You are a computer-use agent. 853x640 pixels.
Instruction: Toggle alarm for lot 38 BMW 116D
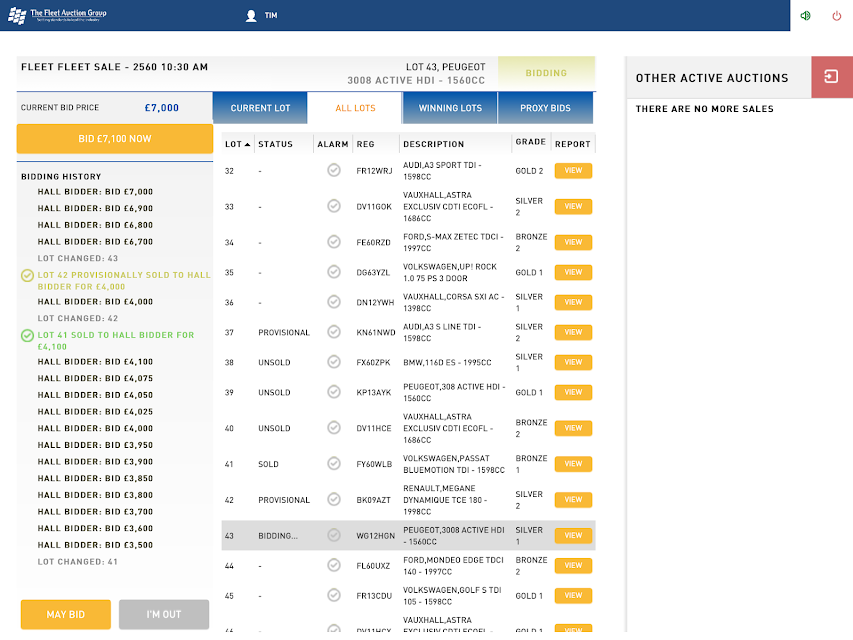334,362
